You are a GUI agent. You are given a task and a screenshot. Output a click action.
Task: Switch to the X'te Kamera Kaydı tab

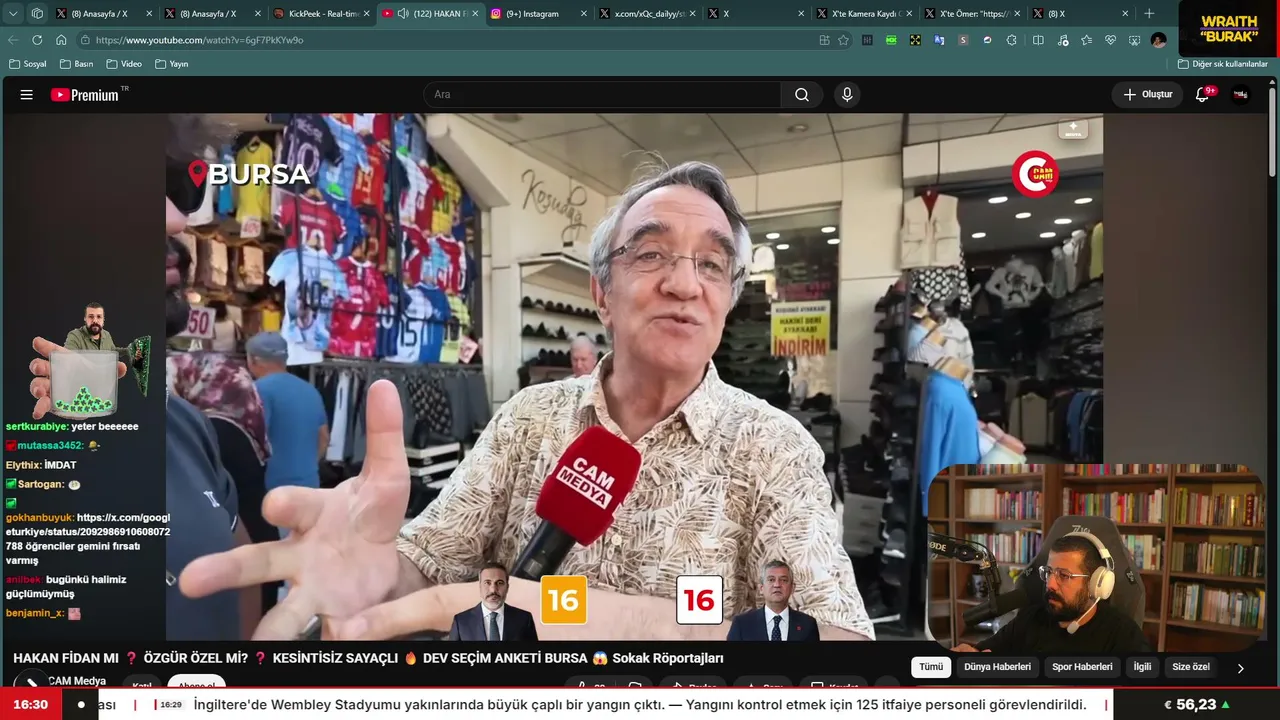(864, 14)
